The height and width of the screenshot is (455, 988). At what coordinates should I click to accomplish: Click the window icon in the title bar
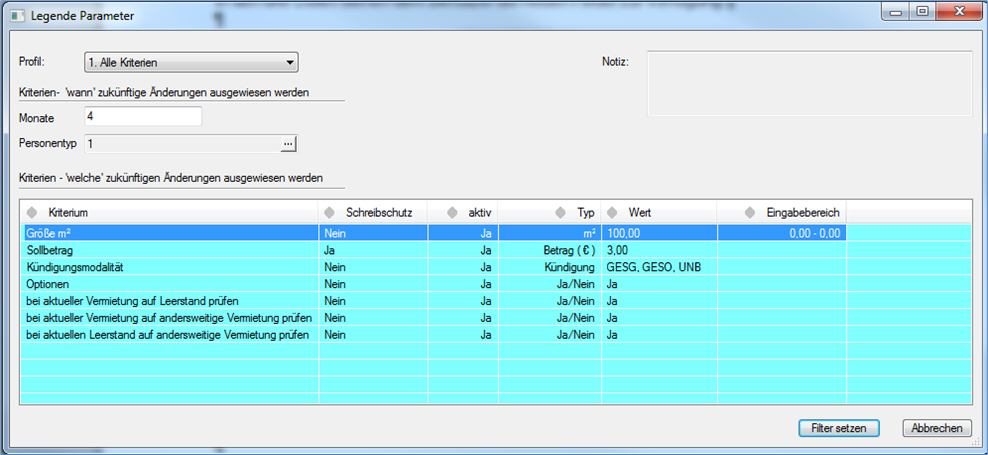coord(15,15)
